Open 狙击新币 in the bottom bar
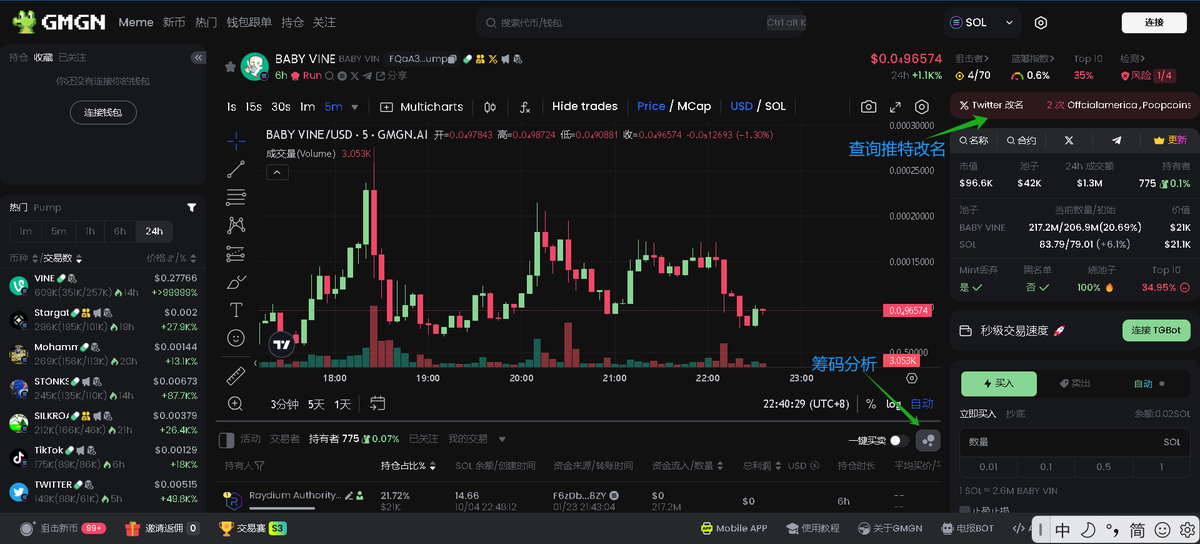The image size is (1200, 544). click(x=62, y=528)
